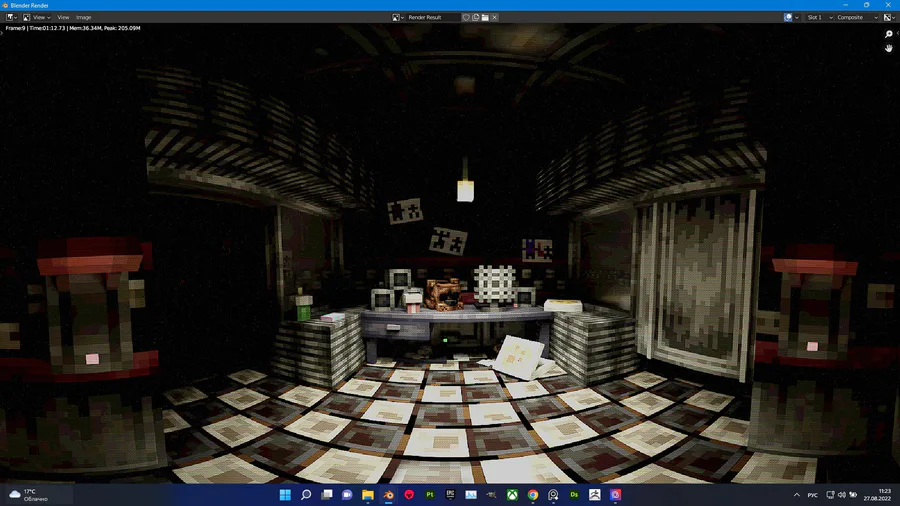
Task: Open volume tray icon
Action: pyautogui.click(x=841, y=495)
